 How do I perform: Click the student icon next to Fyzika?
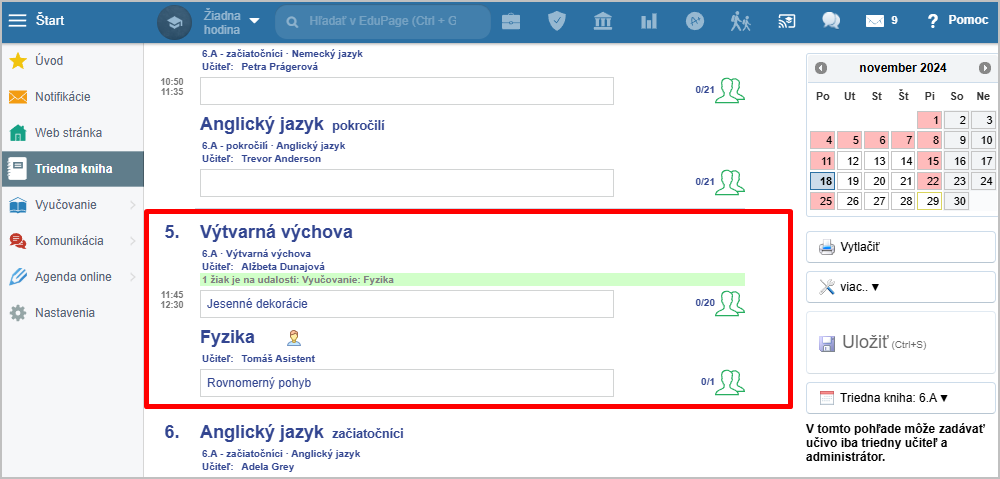[293, 337]
